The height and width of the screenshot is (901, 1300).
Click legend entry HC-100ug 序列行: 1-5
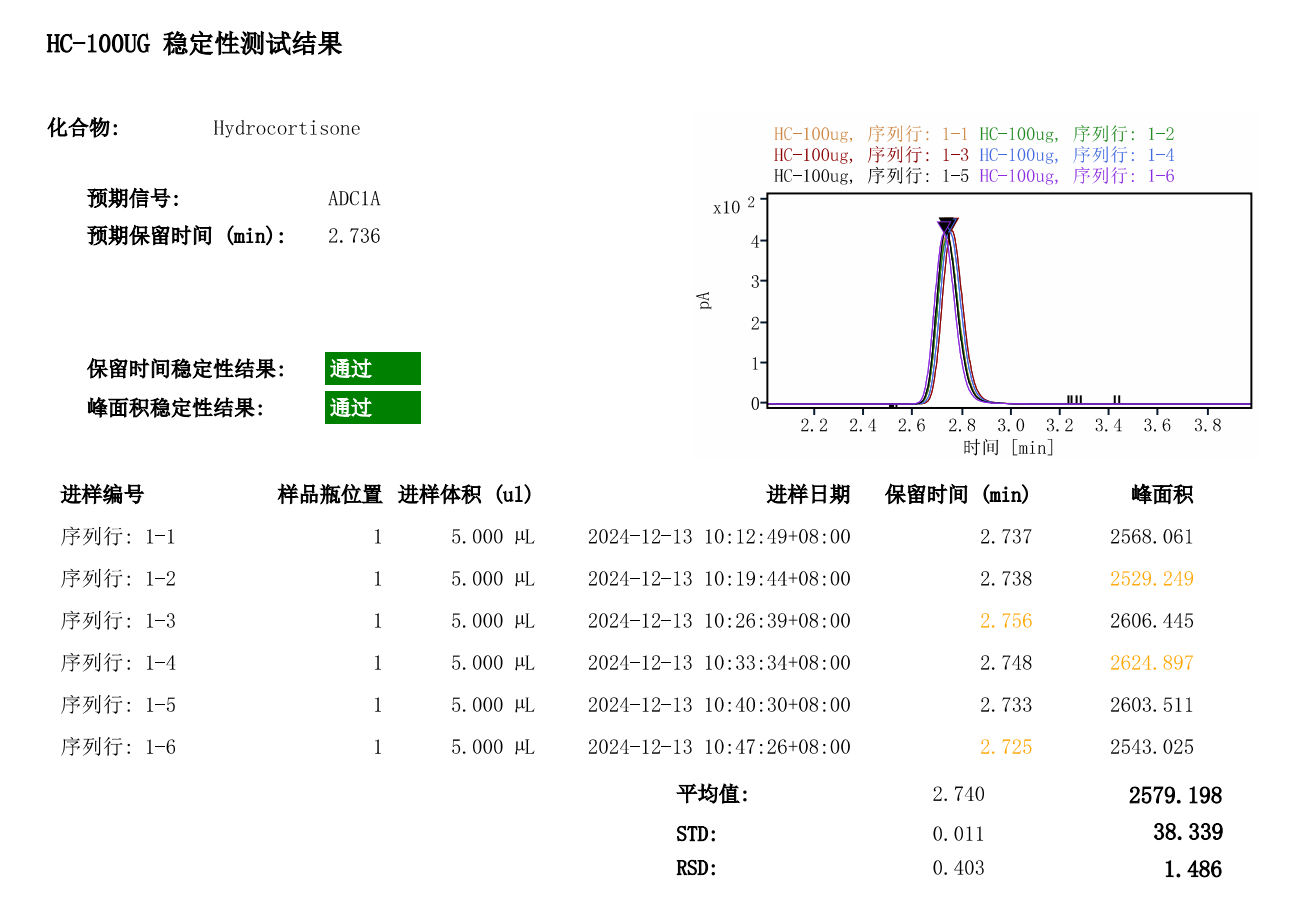point(871,176)
